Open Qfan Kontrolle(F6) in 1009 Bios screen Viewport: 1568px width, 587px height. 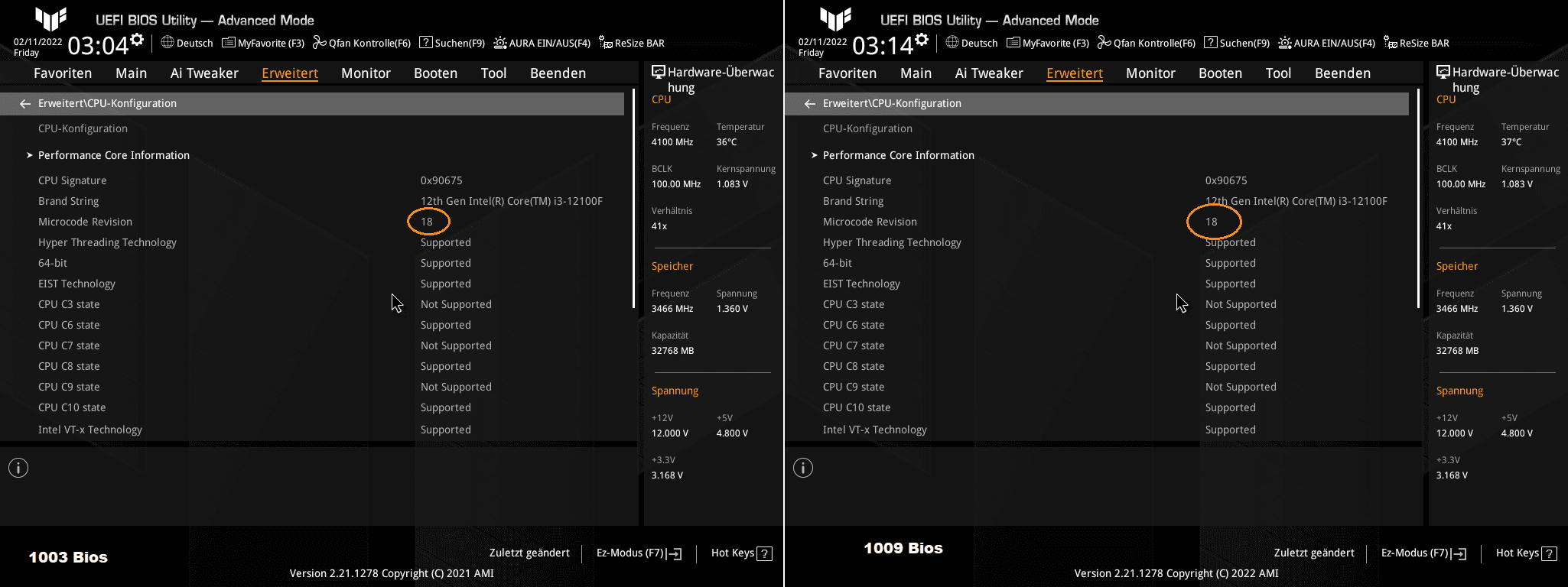point(1147,43)
